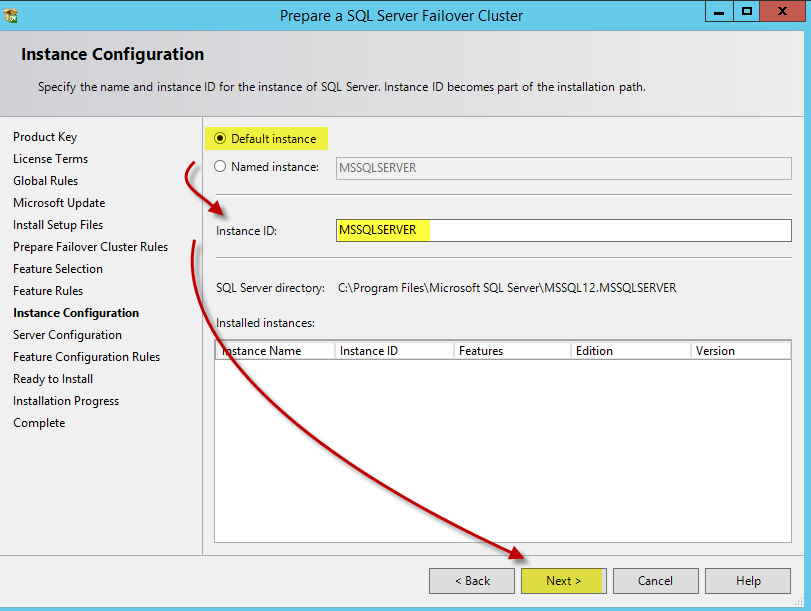Select Product Key step in sidebar
This screenshot has width=811, height=611.
pyautogui.click(x=45, y=137)
